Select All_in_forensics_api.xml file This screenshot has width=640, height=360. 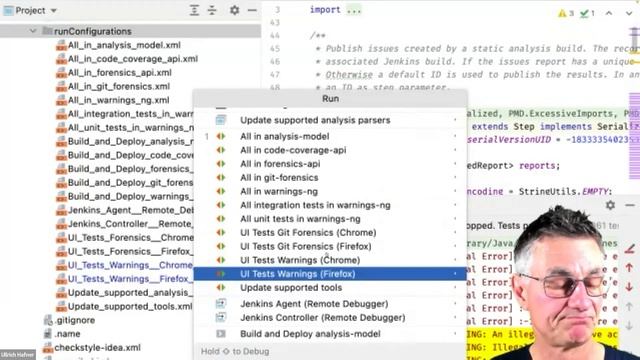120,73
